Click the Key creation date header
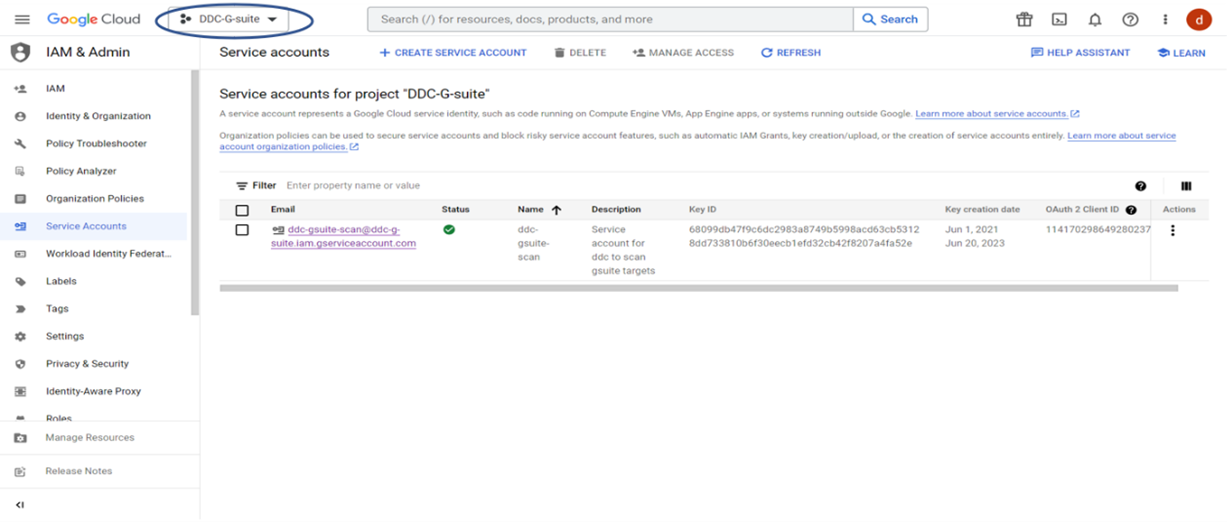The width and height of the screenshot is (1227, 522). (x=982, y=210)
